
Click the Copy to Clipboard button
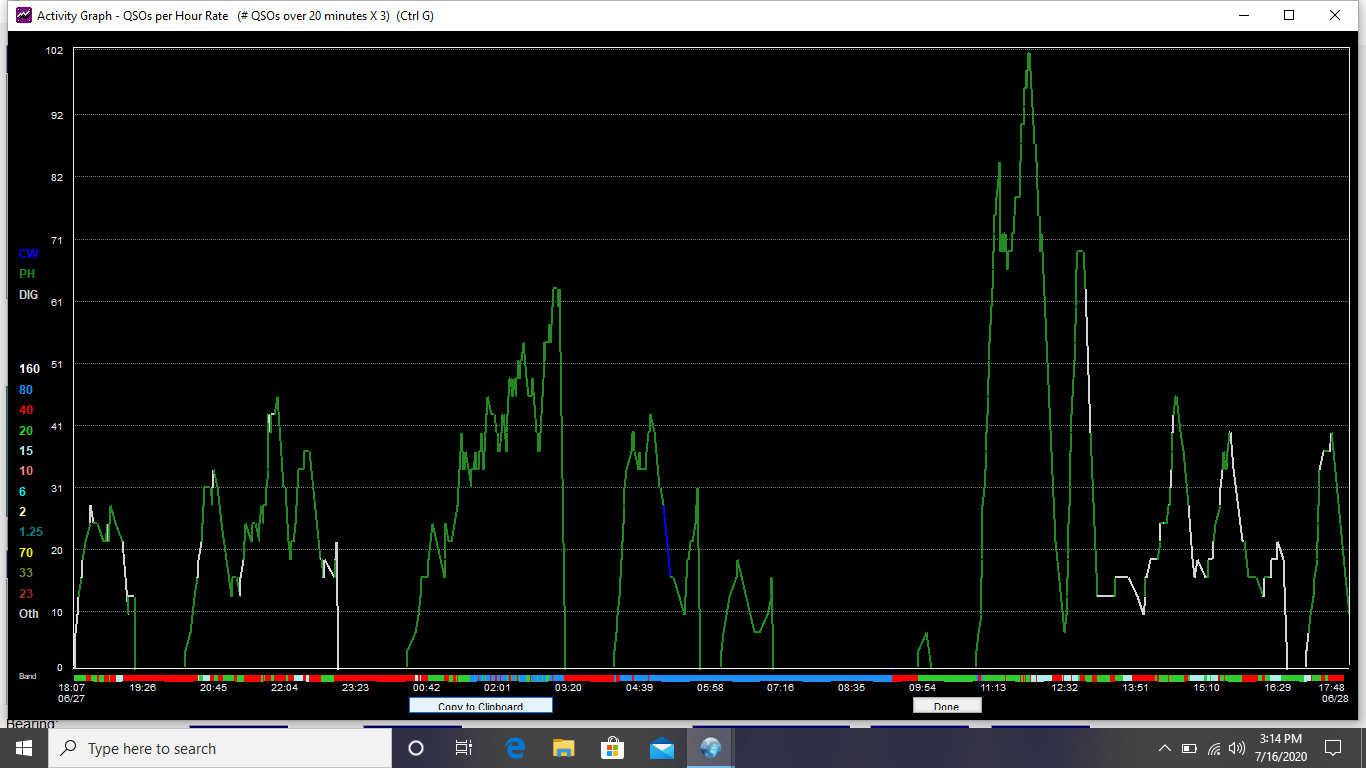pyautogui.click(x=481, y=705)
